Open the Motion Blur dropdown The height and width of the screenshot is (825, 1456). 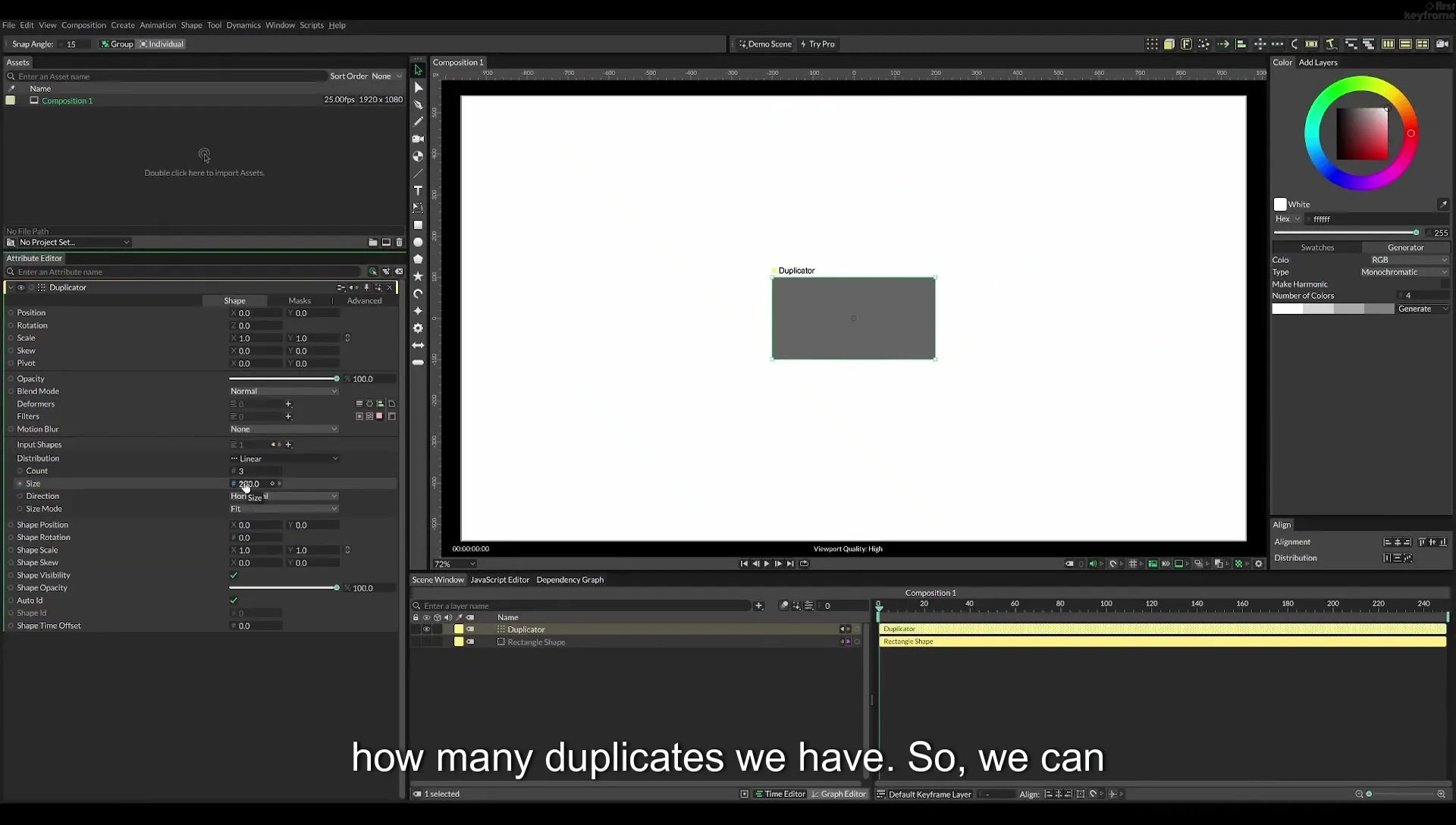[284, 429]
